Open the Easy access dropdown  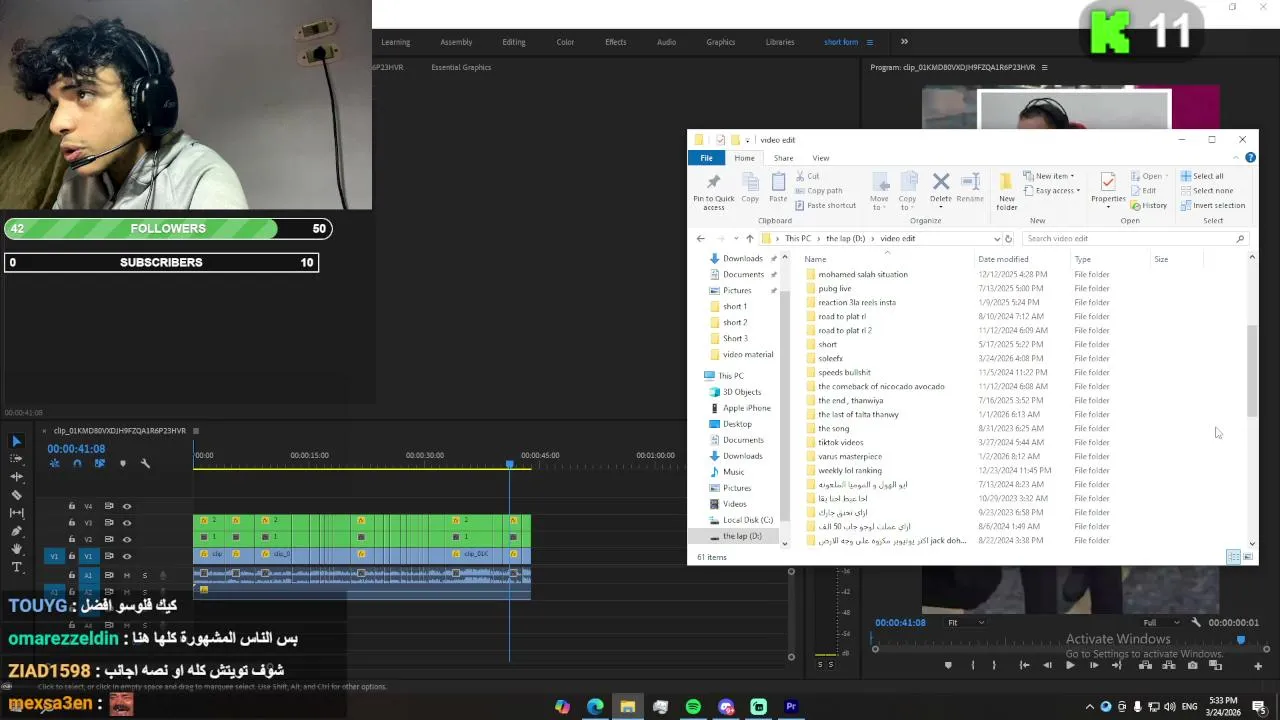point(1052,190)
